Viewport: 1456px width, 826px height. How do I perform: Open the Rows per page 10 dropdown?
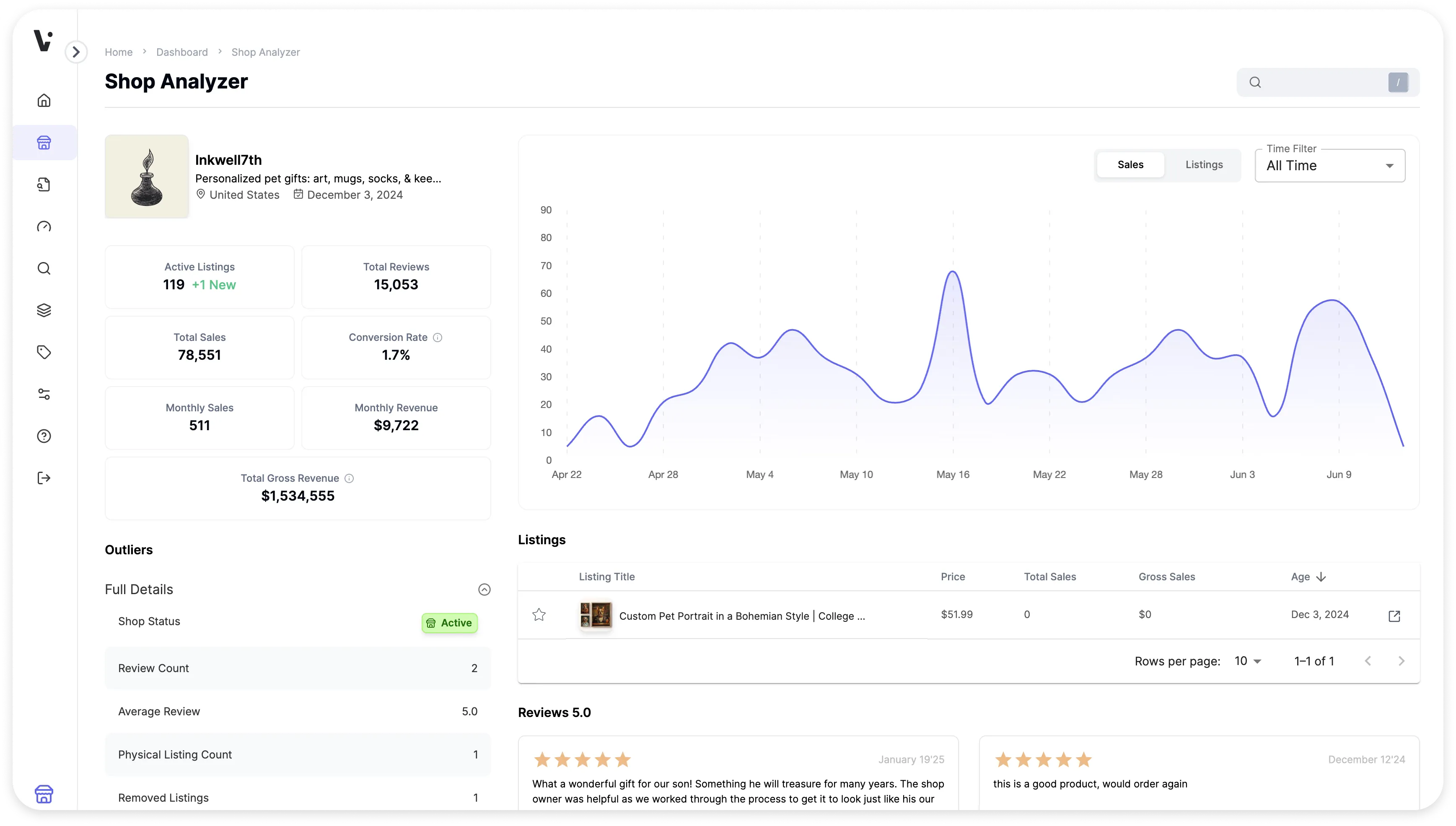click(x=1249, y=662)
